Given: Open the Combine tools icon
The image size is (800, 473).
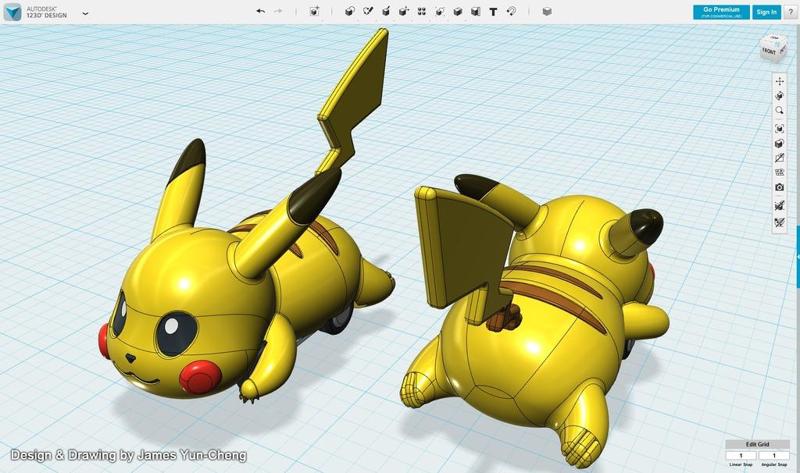Looking at the screenshot, I should (458, 11).
